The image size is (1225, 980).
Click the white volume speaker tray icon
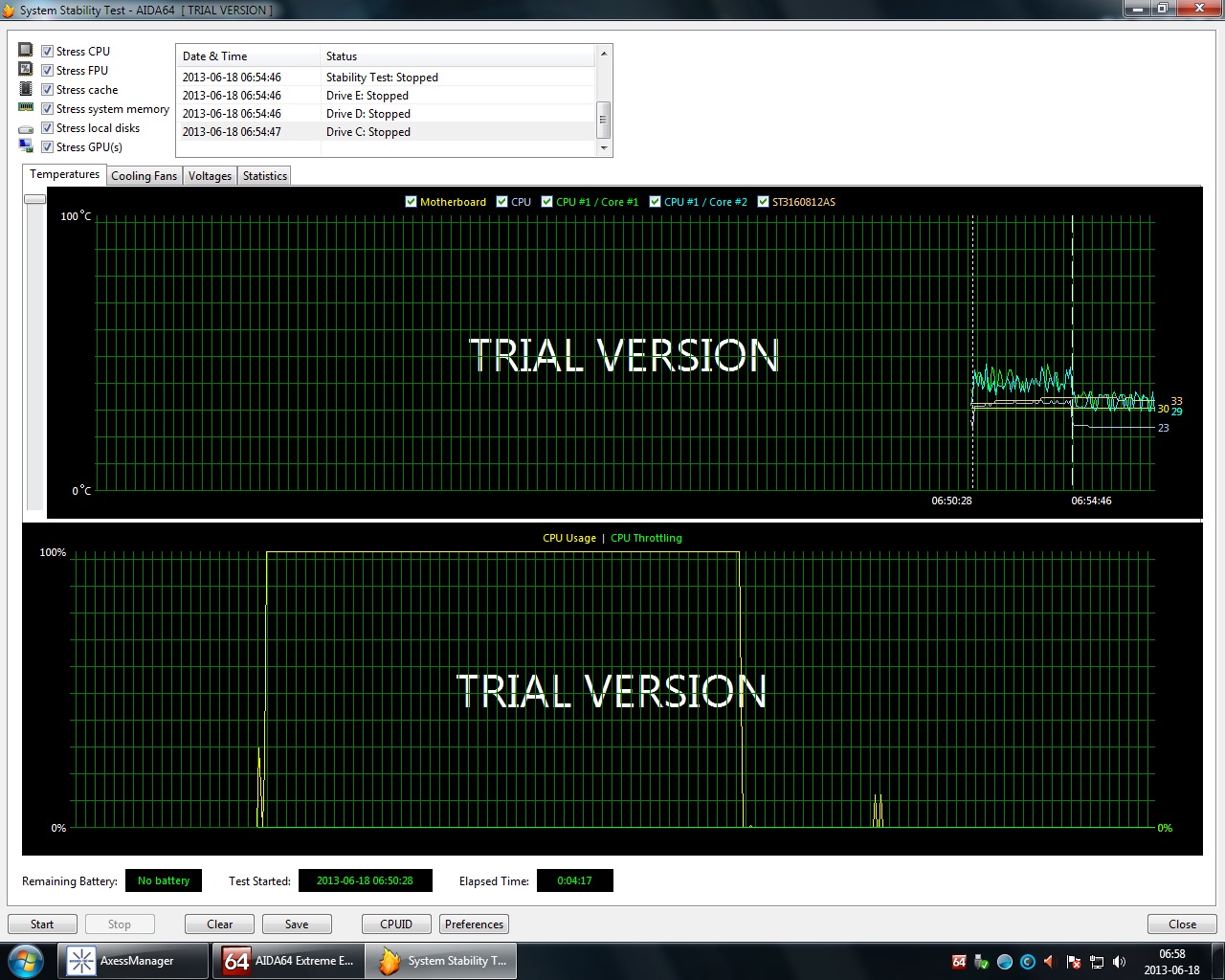(1119, 962)
